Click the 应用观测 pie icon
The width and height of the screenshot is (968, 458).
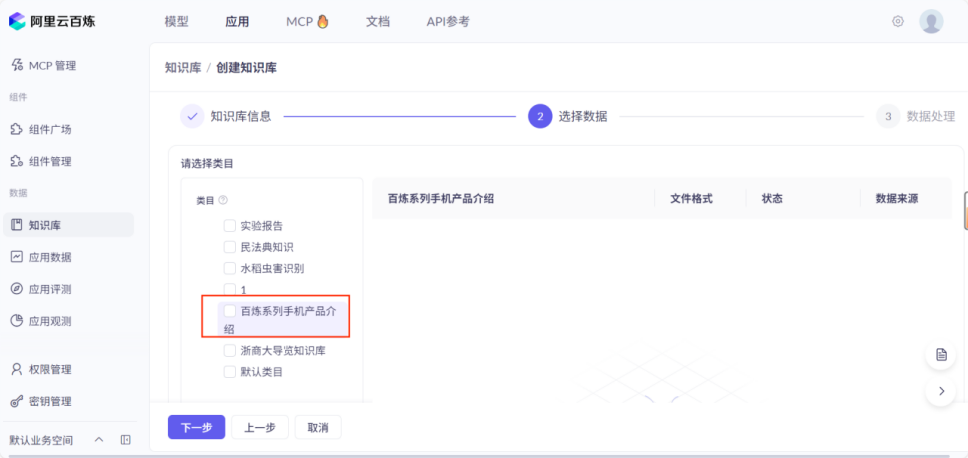click(17, 321)
